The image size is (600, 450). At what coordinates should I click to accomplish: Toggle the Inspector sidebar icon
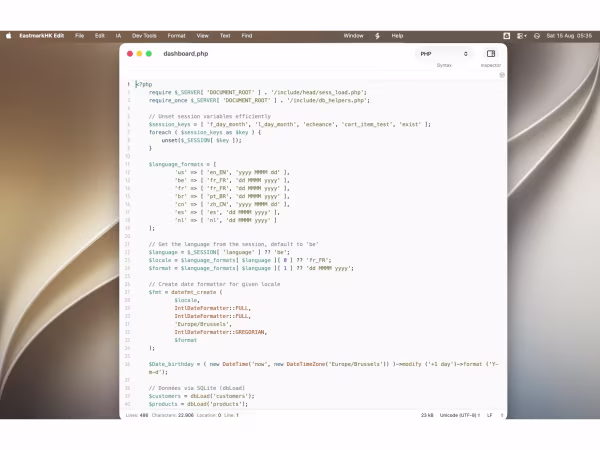[x=491, y=54]
